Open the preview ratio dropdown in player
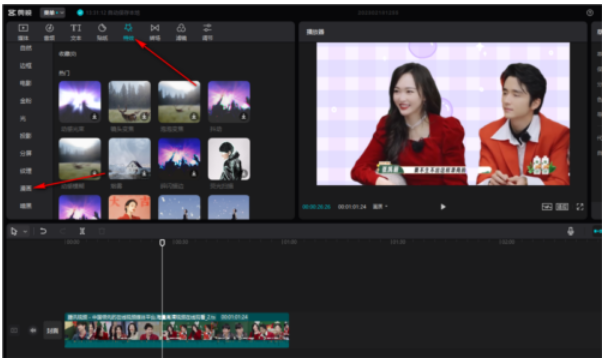This screenshot has height=360, width=608. tap(380, 207)
